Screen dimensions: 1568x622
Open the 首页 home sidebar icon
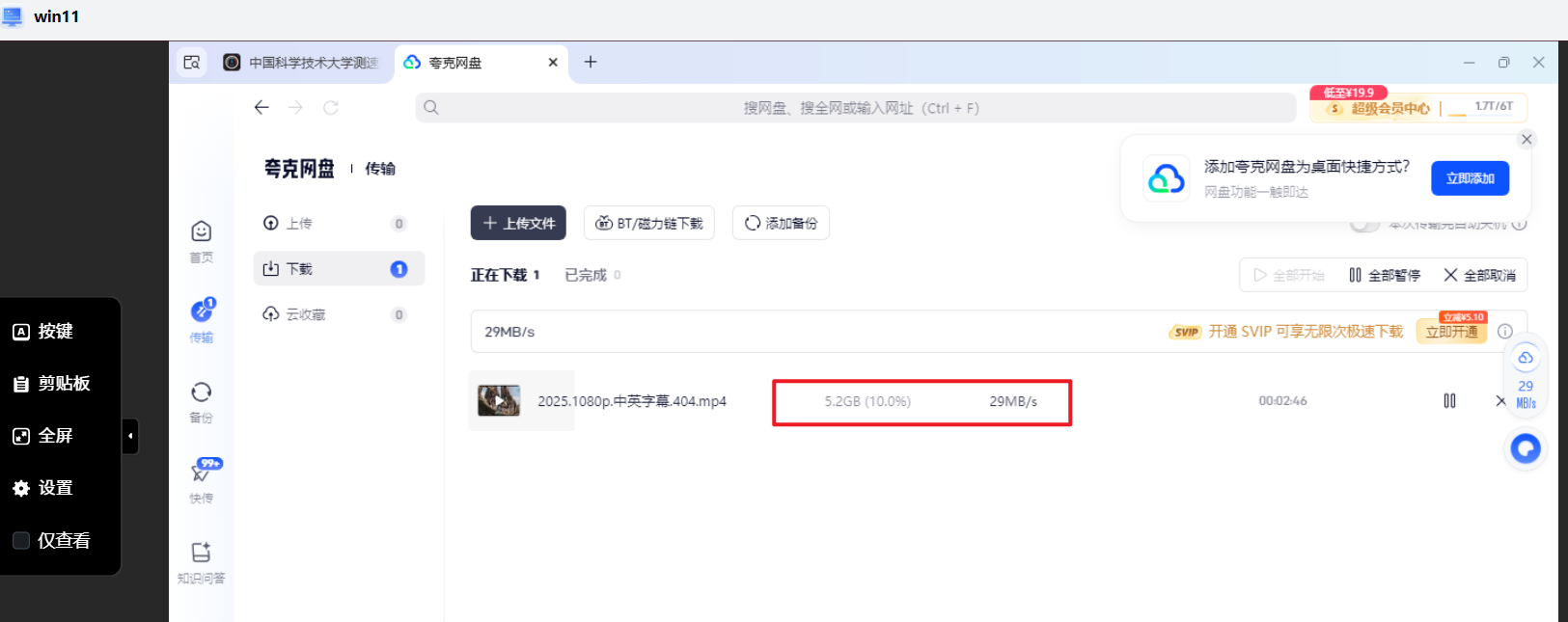point(201,241)
